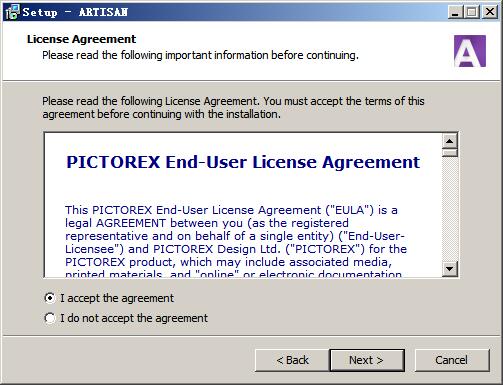Screen dimensions: 503x385
Task: Click the 'License Agreement' page heading
Action: [81, 39]
